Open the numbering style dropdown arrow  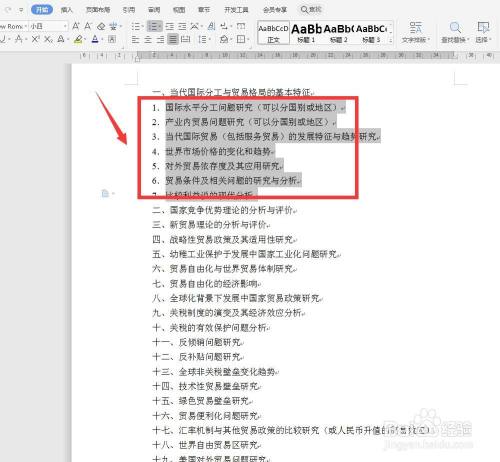[160, 26]
